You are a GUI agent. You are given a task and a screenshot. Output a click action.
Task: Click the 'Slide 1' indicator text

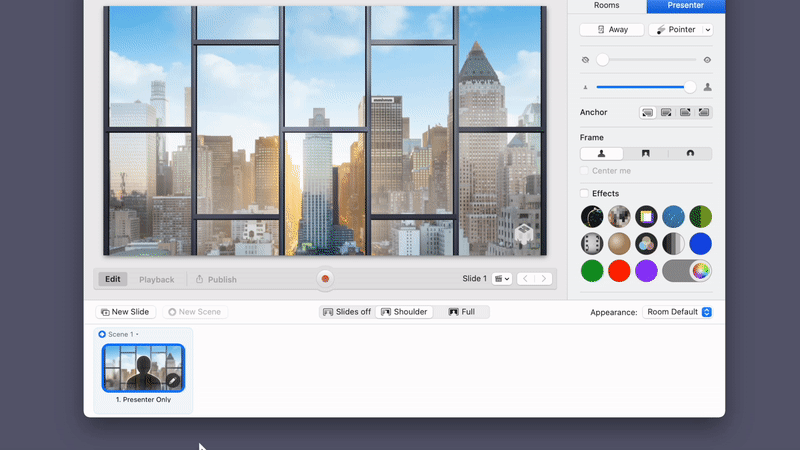coord(474,279)
